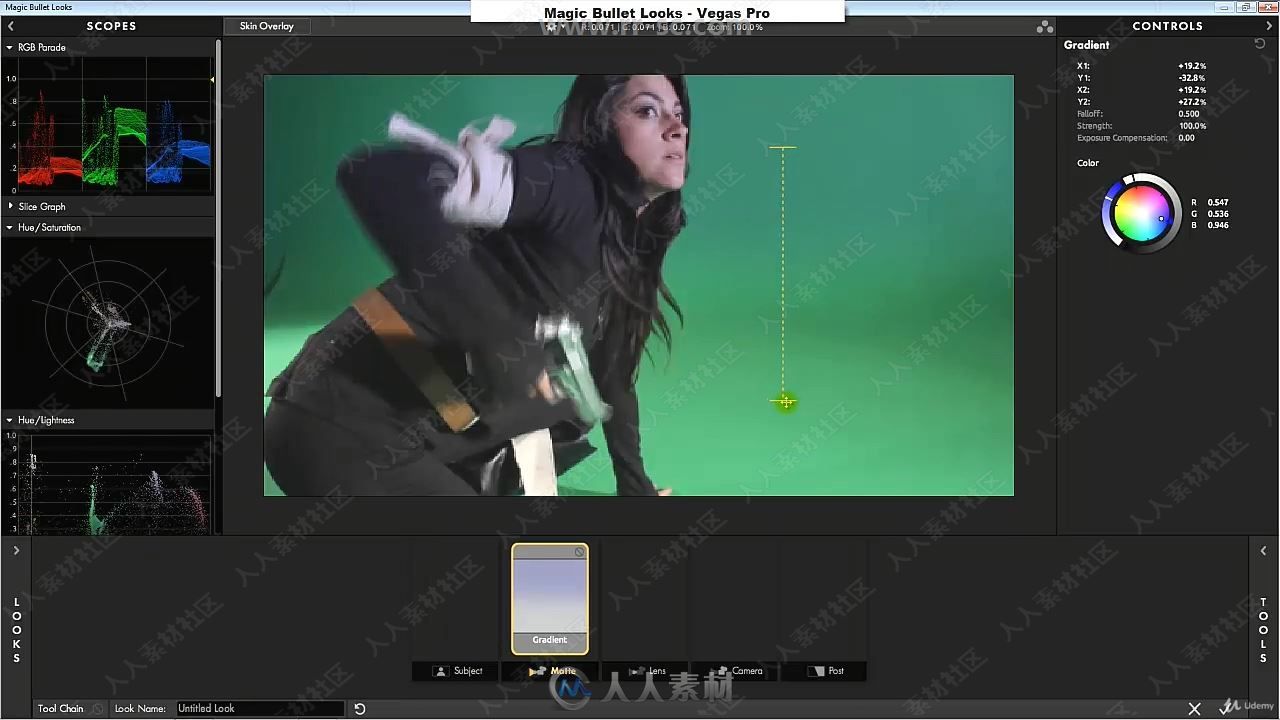Toggle the Tool Chain power icon

[x=98, y=709]
